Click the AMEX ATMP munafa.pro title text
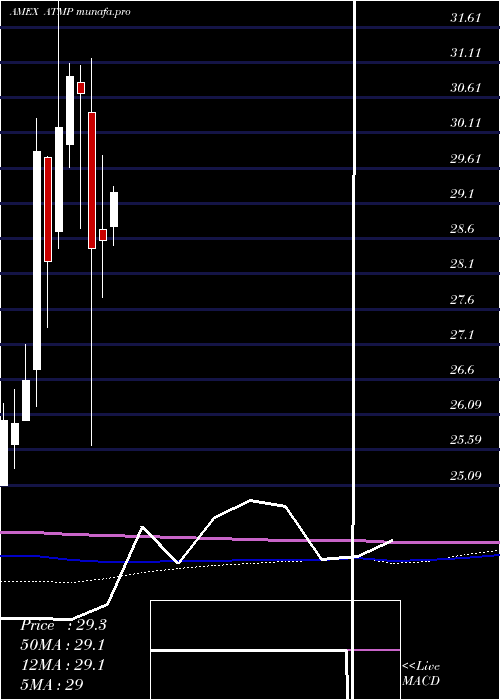500x700 pixels. 70,12
